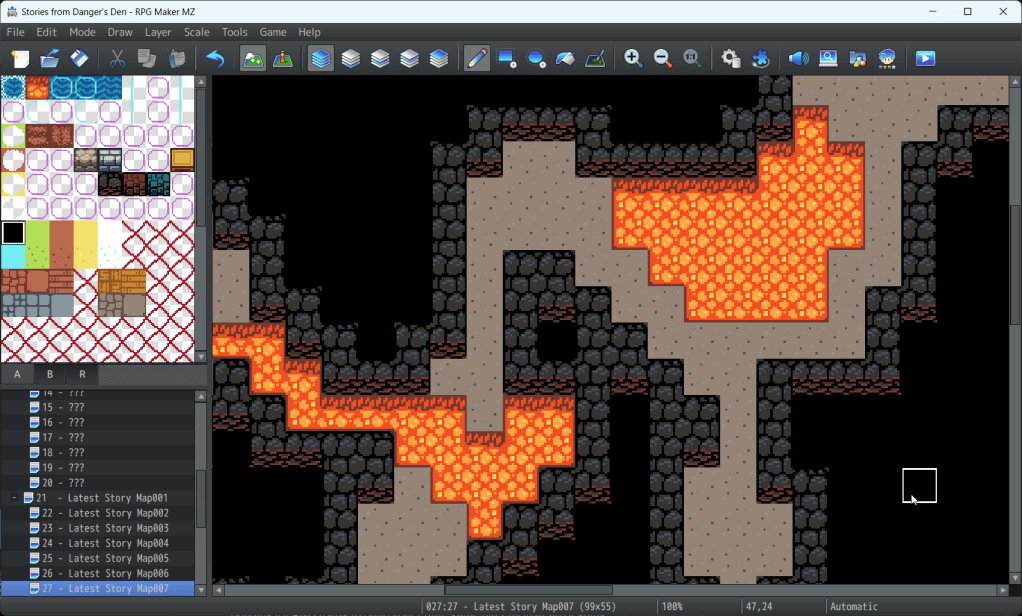Pick the black tile in the palette
1022x616 pixels.
(13, 233)
